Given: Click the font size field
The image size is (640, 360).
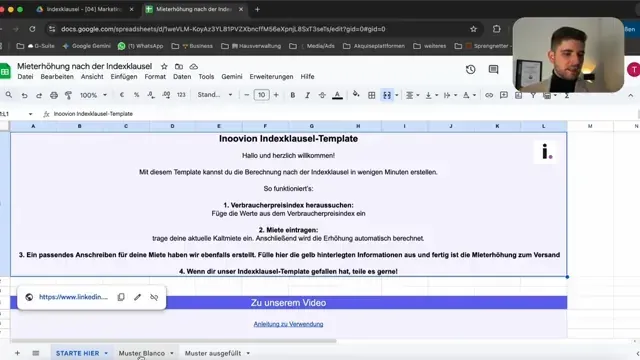Looking at the screenshot, I should pyautogui.click(x=261, y=95).
